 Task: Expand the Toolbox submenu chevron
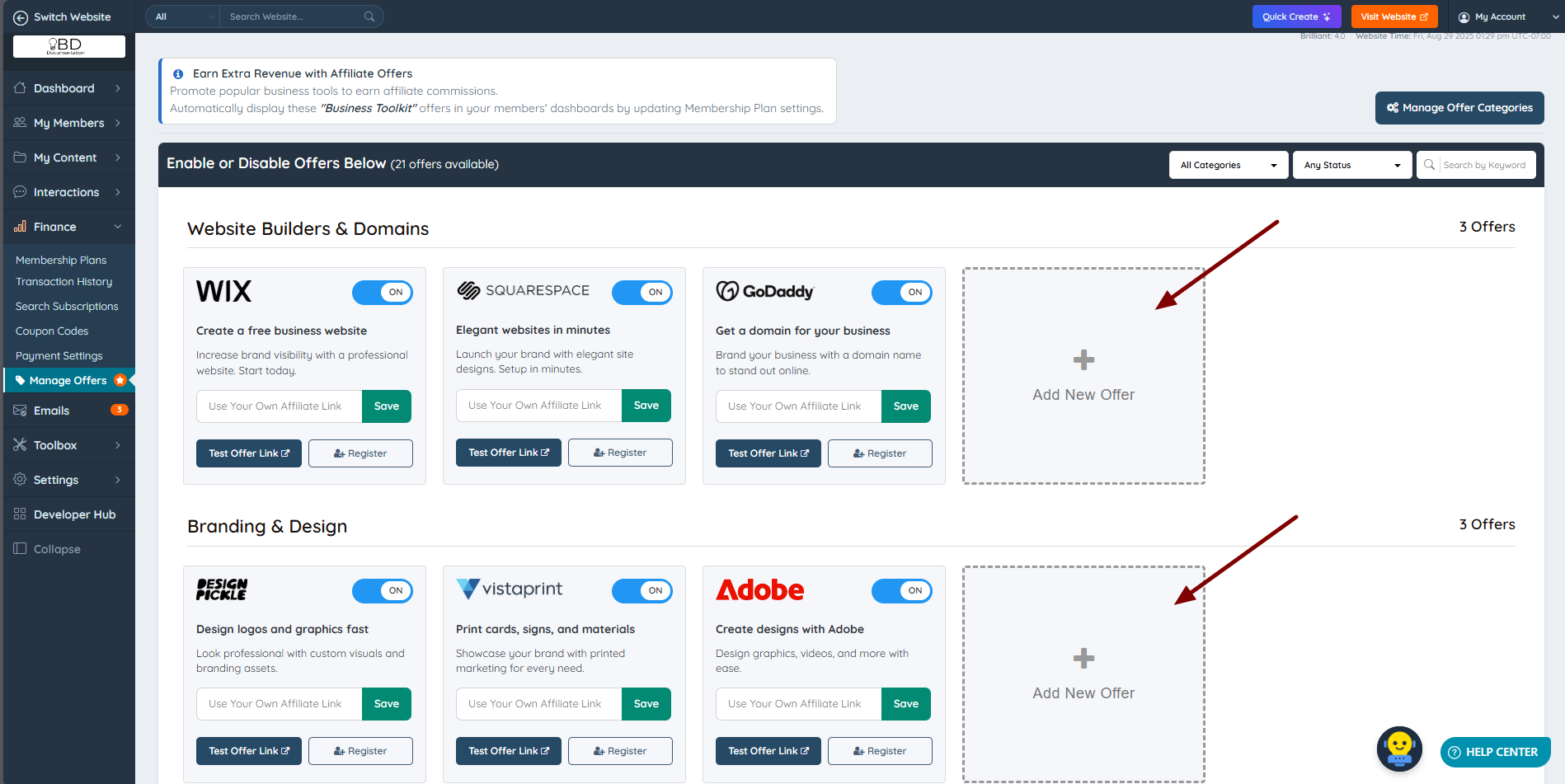coord(118,445)
